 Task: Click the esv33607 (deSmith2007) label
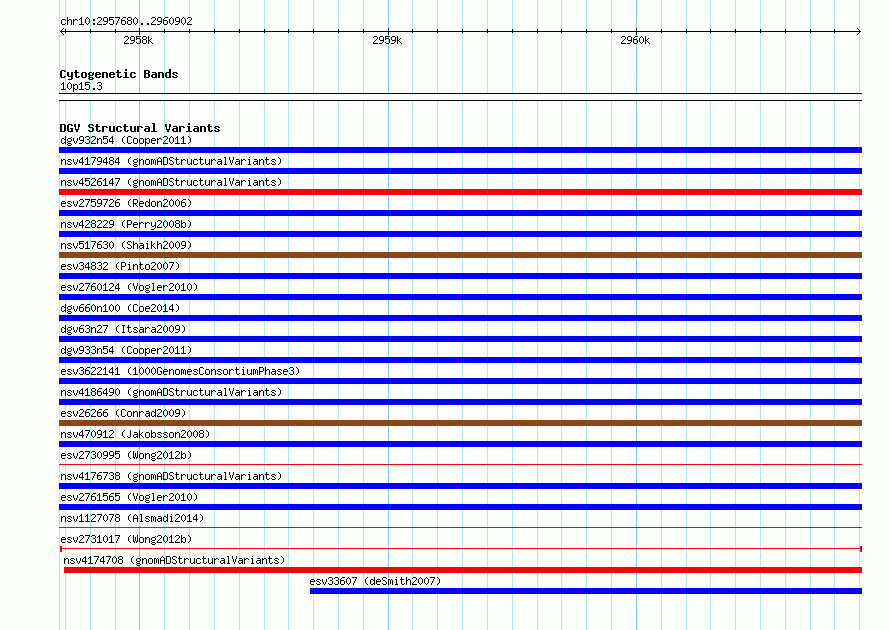tap(375, 581)
